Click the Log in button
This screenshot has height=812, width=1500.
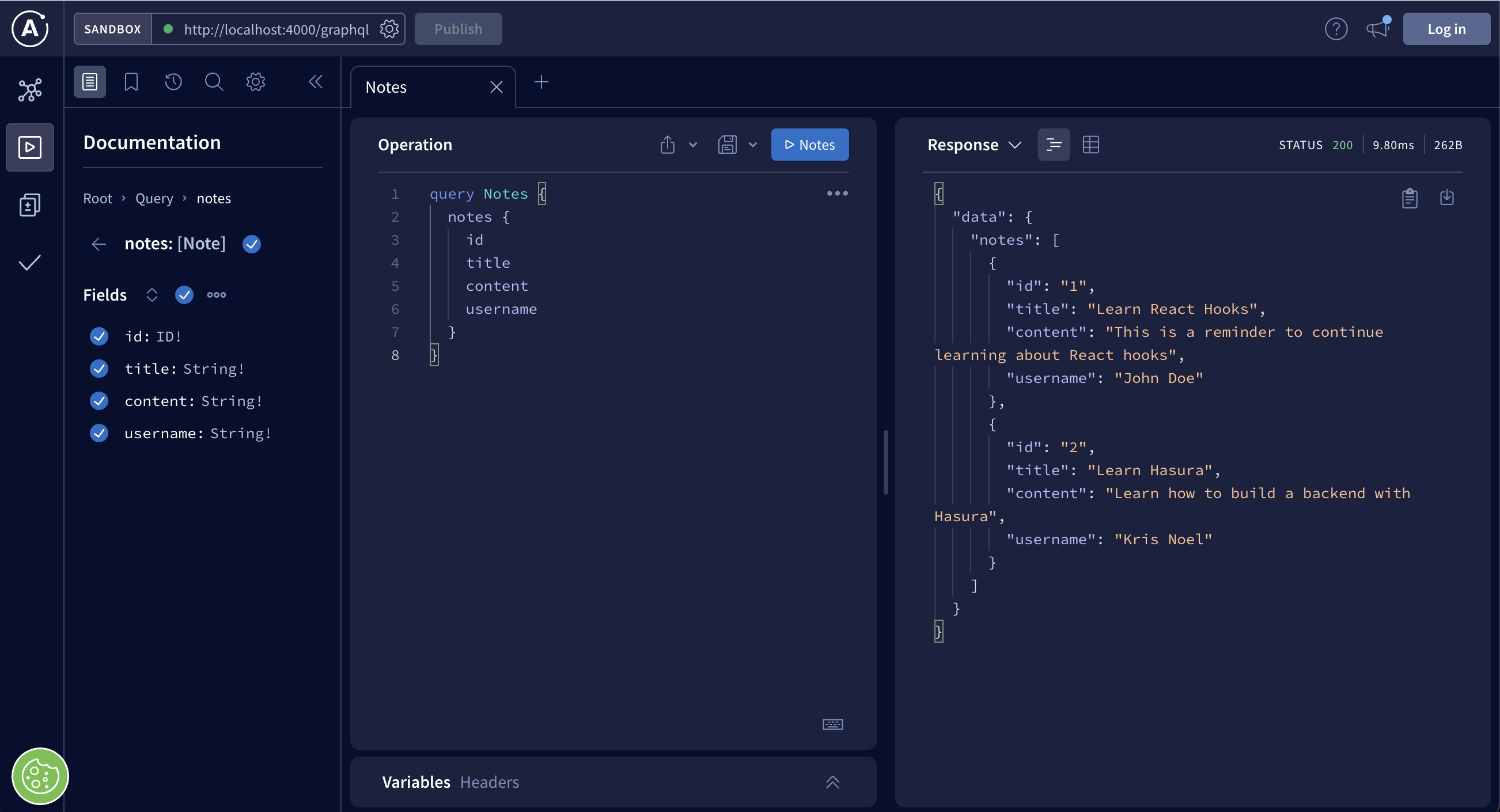pyautogui.click(x=1446, y=29)
